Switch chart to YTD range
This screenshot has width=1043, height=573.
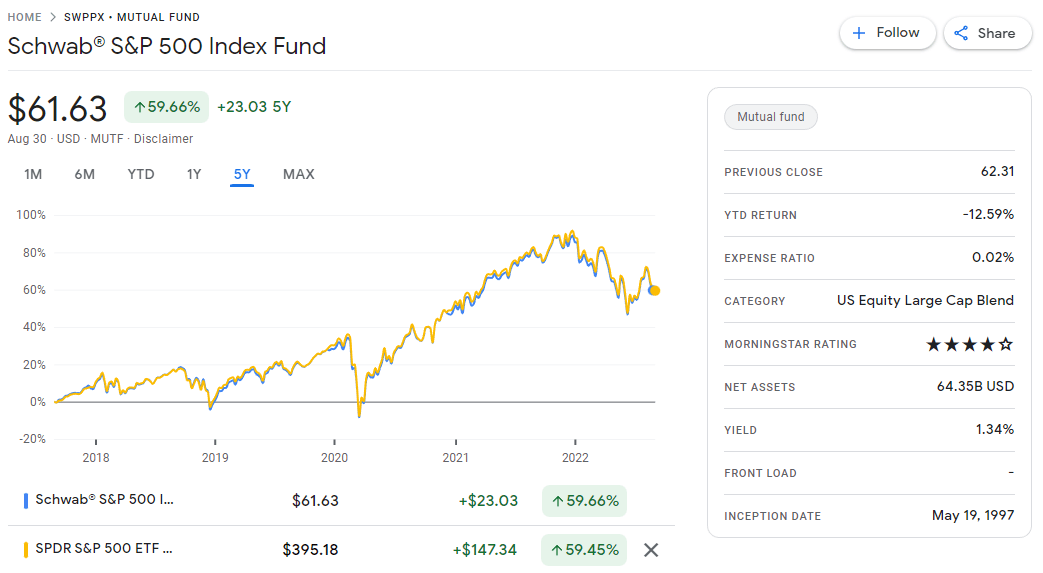tap(141, 174)
